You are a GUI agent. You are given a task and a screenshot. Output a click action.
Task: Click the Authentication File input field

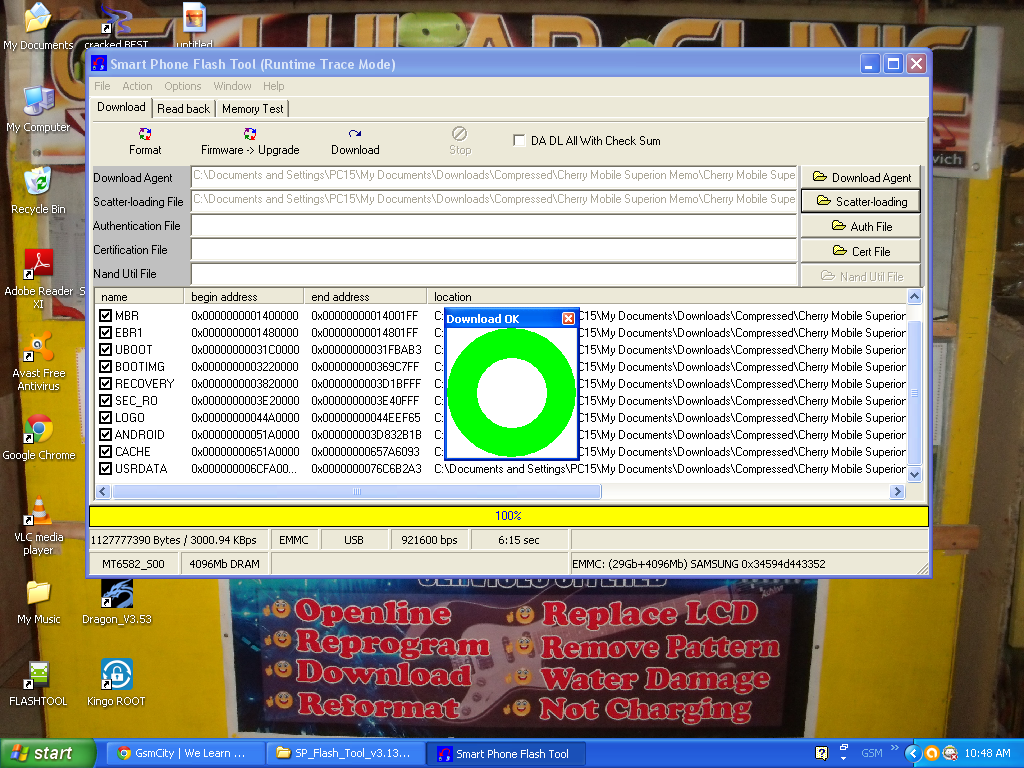494,226
